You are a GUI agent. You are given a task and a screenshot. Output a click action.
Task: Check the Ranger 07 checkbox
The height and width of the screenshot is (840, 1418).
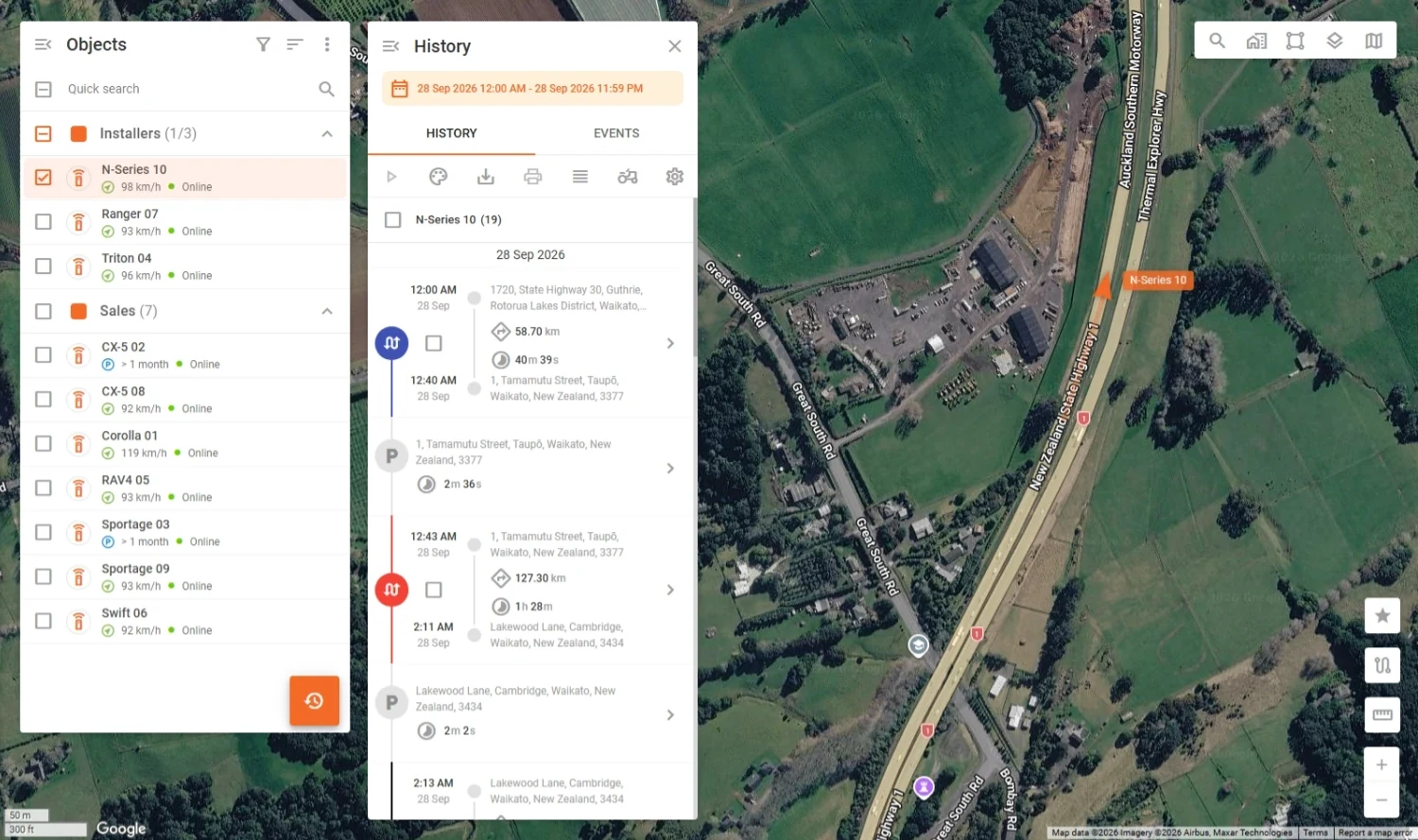43,222
